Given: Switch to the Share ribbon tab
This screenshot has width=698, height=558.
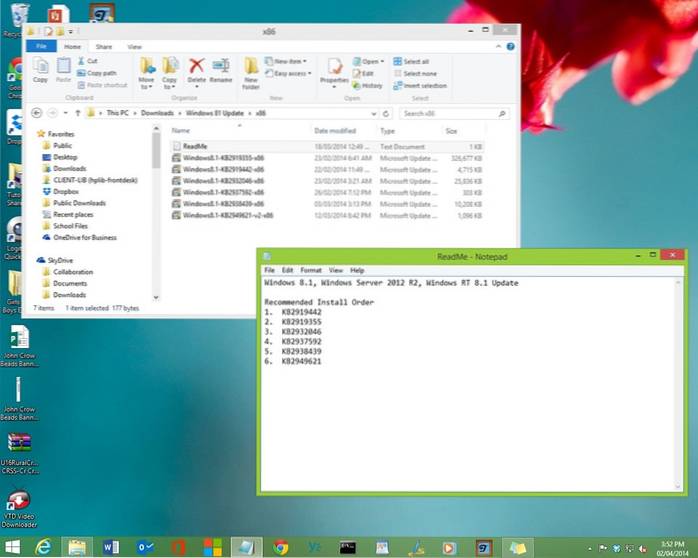Looking at the screenshot, I should (104, 47).
